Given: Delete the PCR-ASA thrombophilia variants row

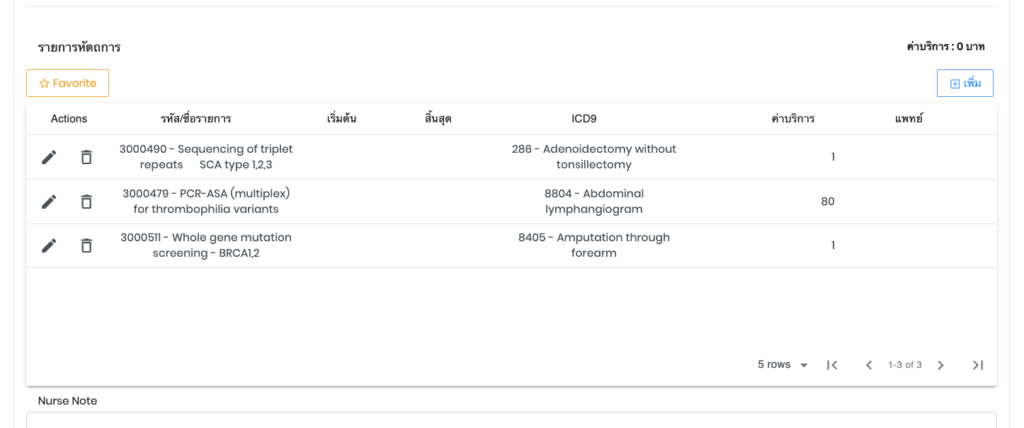Looking at the screenshot, I should pos(86,202).
